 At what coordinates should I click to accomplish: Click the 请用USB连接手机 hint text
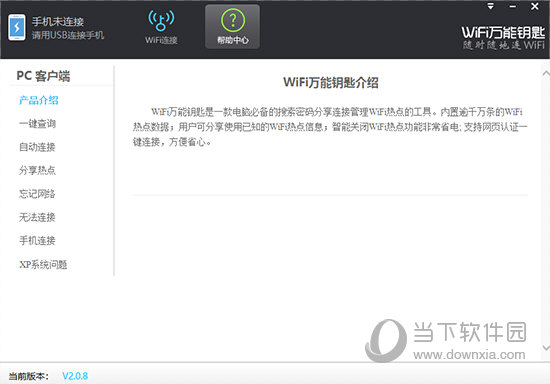point(68,35)
